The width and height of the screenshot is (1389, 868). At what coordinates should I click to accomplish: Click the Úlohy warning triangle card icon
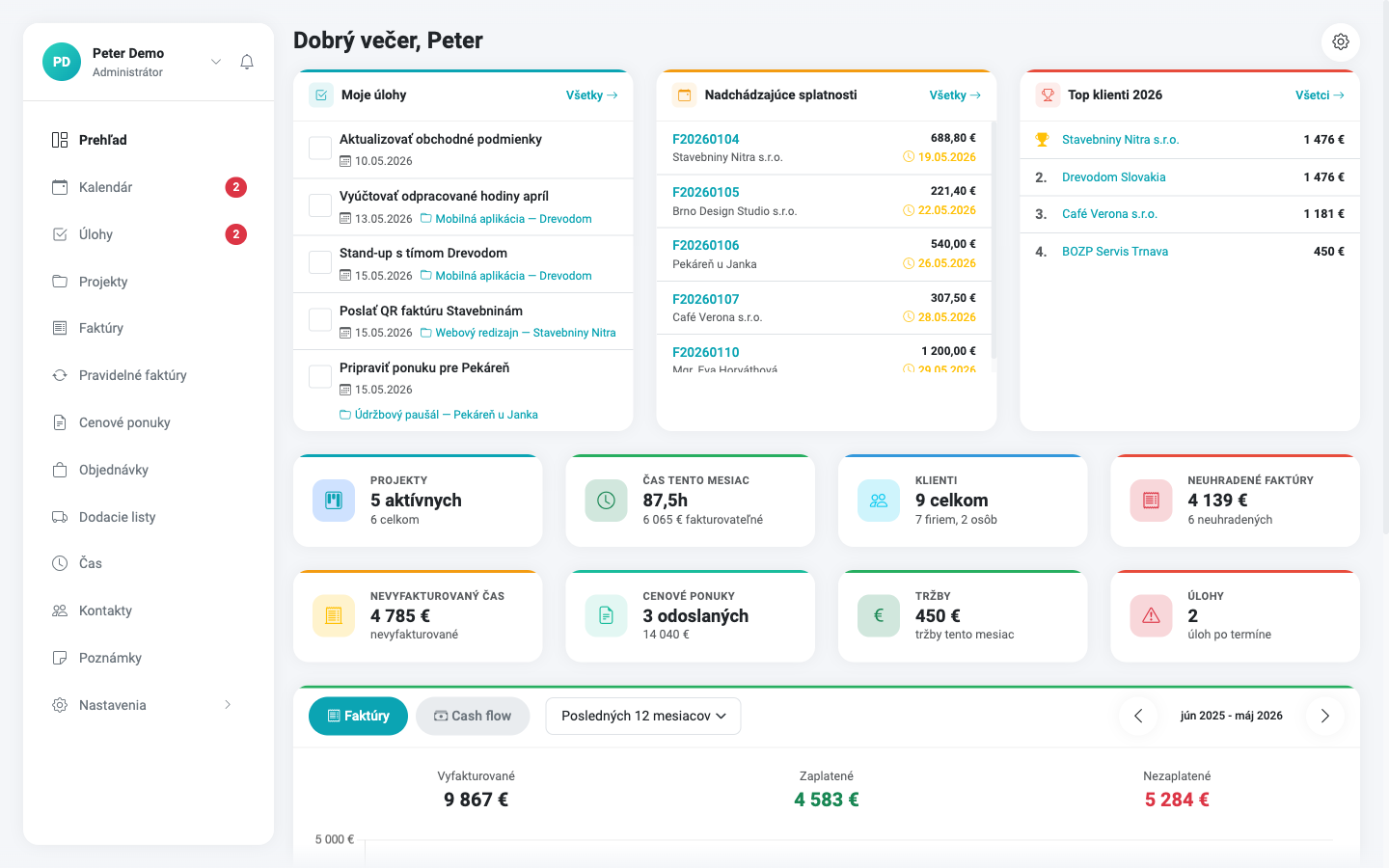click(1151, 615)
